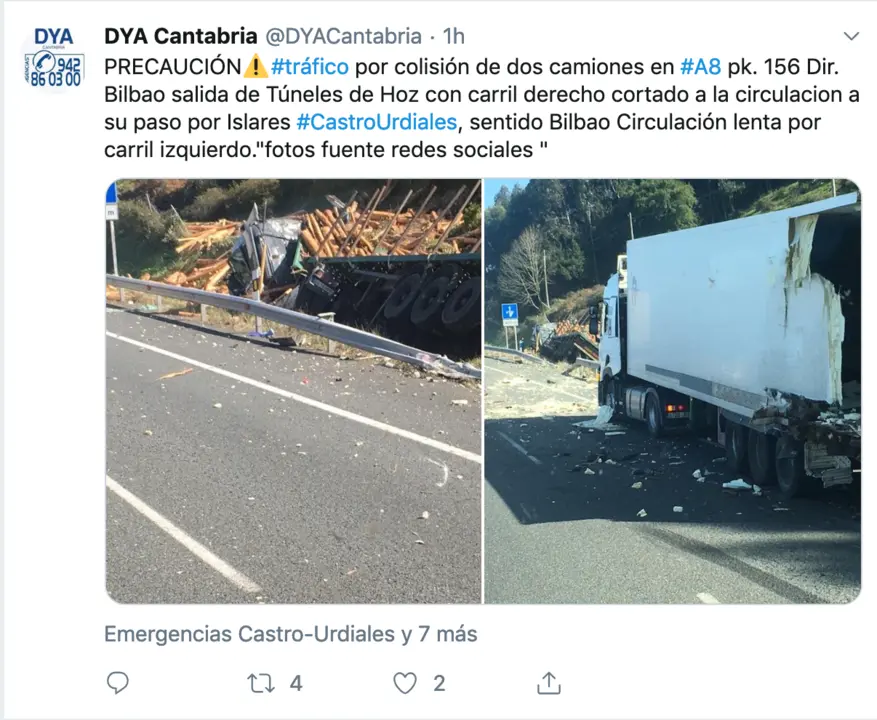Like the tweet with heart icon
This screenshot has height=720, width=877.
pos(405,683)
